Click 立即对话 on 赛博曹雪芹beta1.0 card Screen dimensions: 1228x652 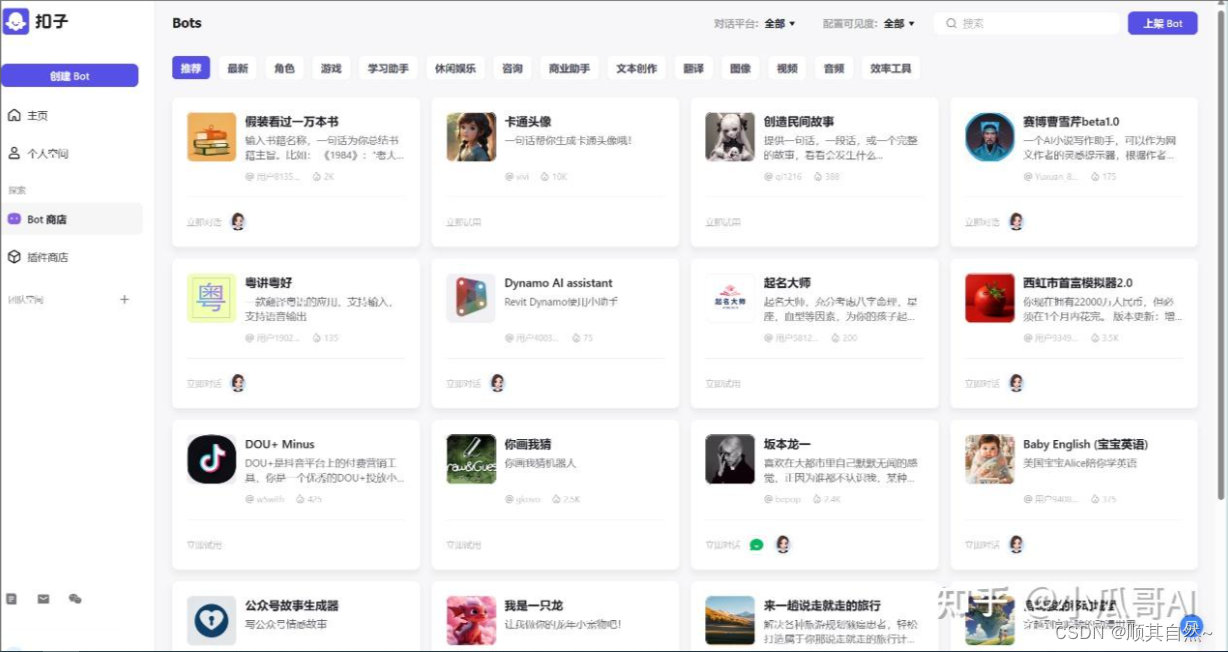[x=982, y=222]
